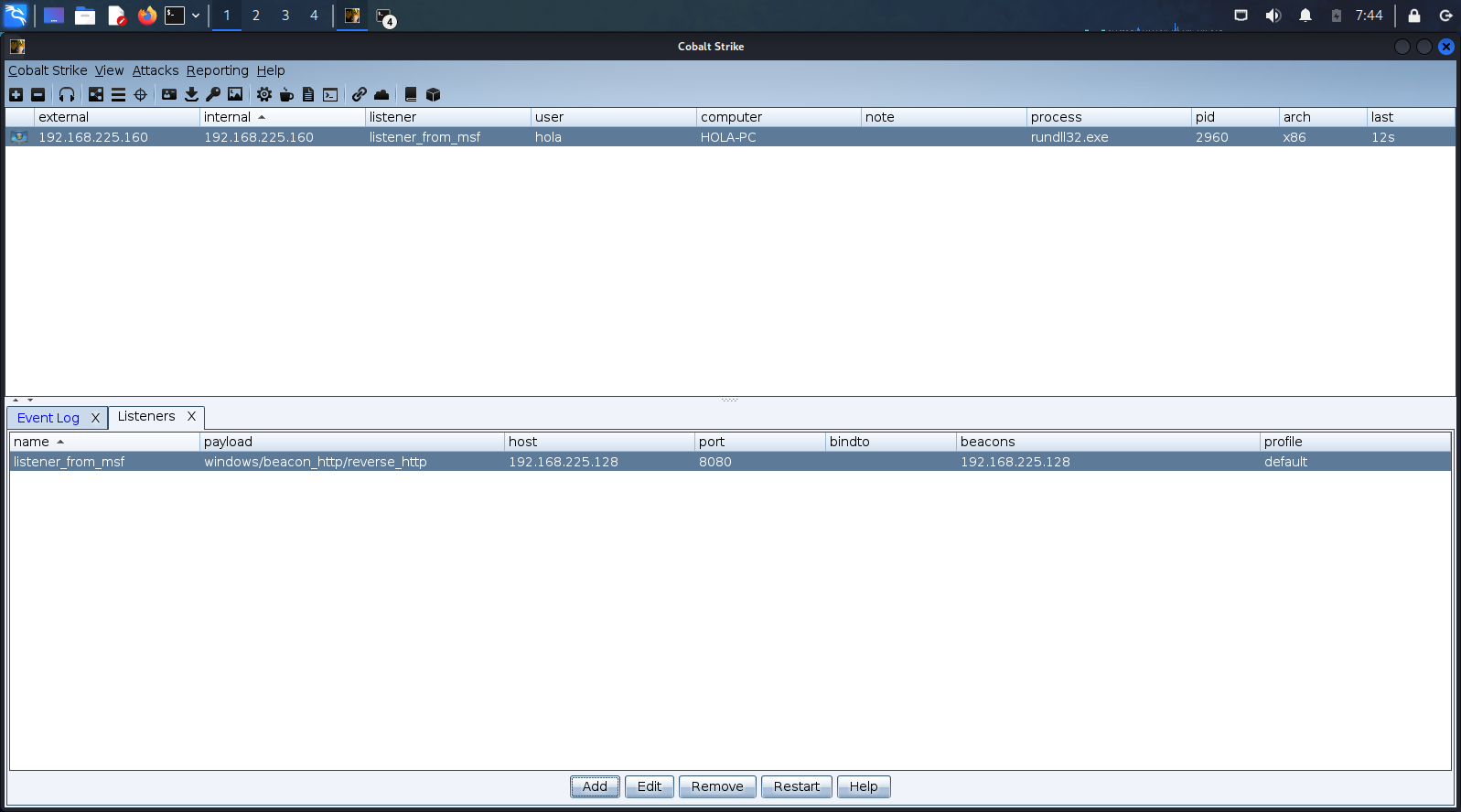Restart the selected listener
1461x812 pixels.
point(797,786)
